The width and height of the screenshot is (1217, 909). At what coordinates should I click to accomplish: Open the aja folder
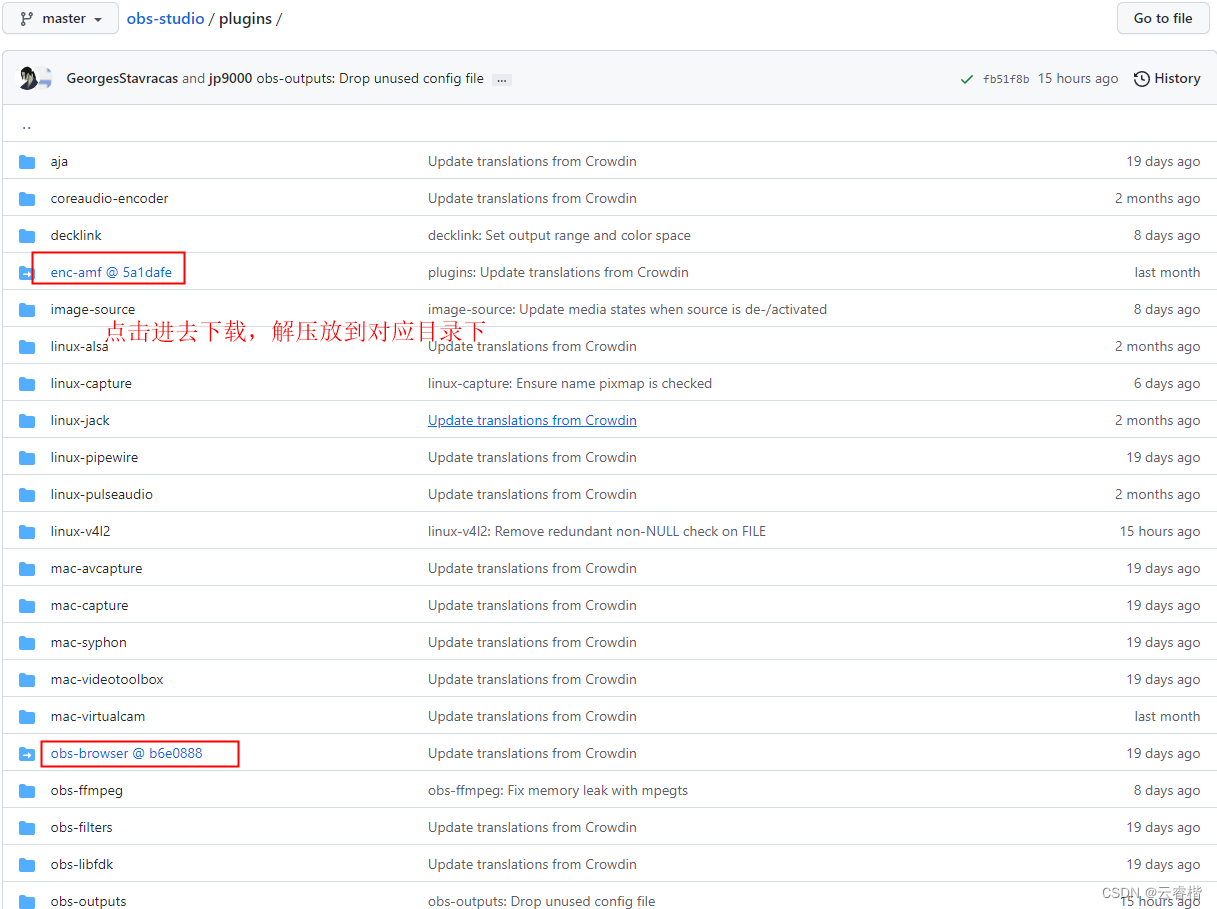click(59, 162)
